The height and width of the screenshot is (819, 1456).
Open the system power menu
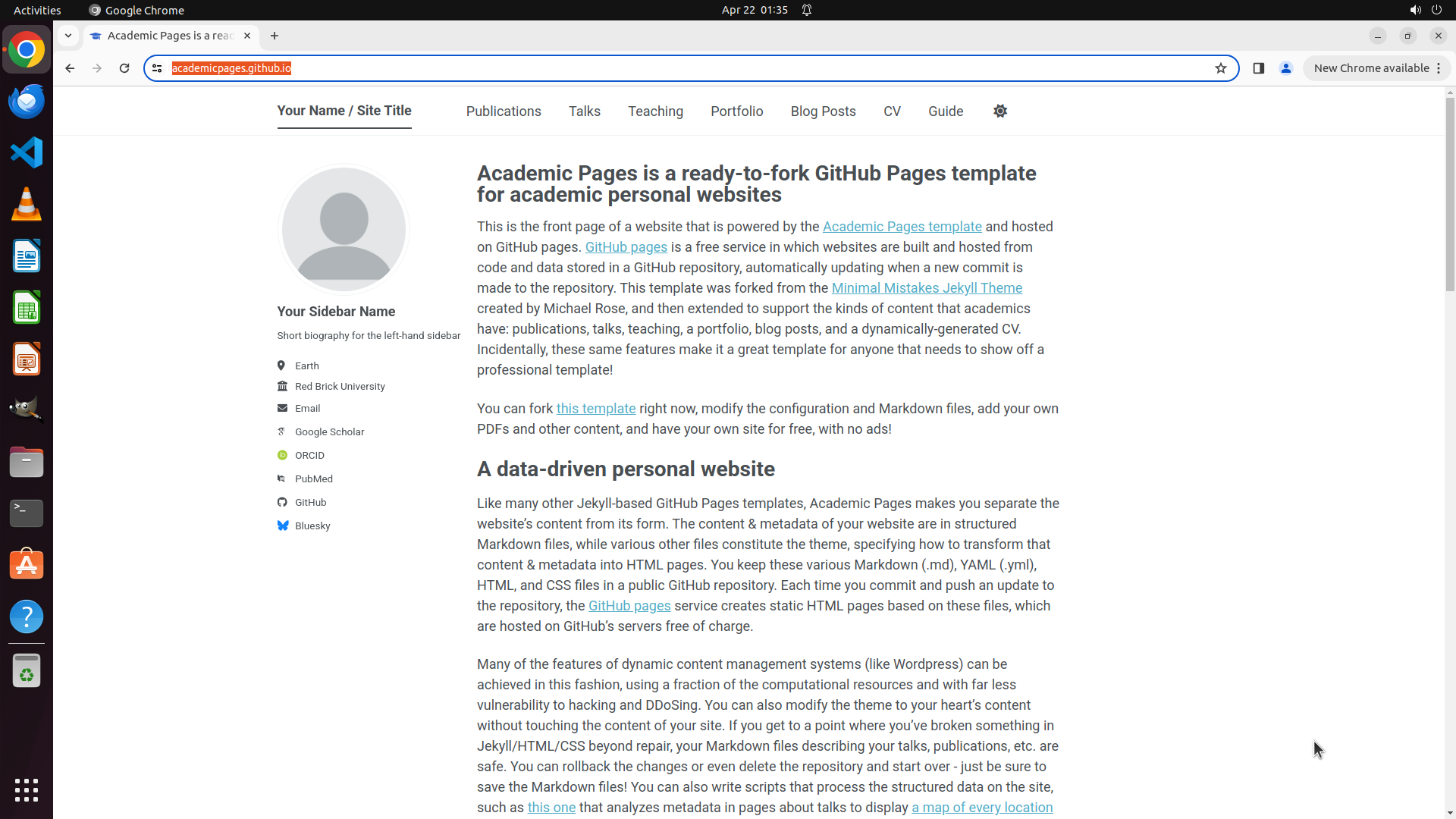[1436, 10]
